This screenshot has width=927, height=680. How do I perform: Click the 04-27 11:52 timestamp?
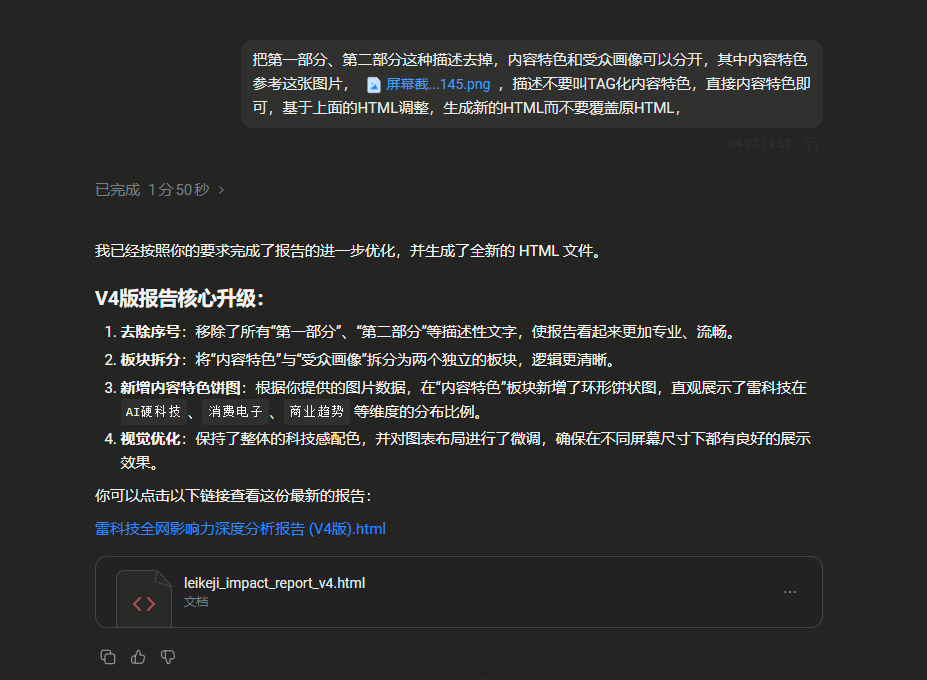point(759,144)
